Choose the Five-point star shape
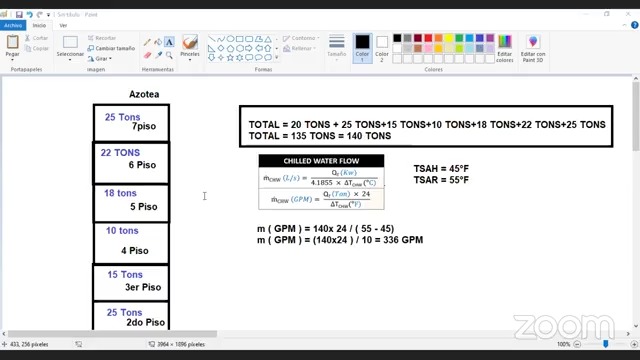The width and height of the screenshot is (640, 360). click(x=230, y=58)
